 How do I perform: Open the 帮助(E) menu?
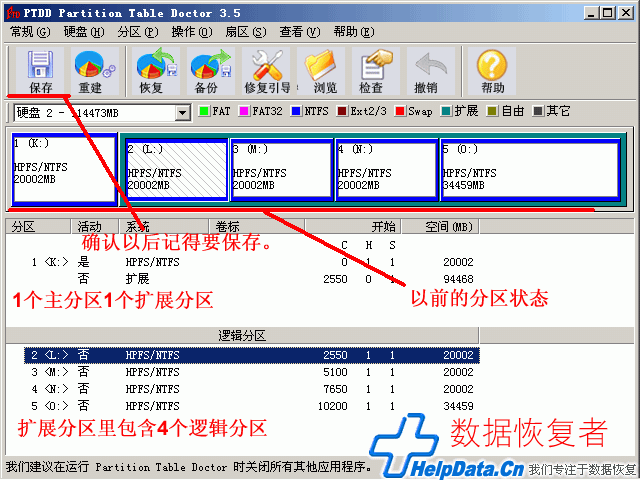(353, 32)
